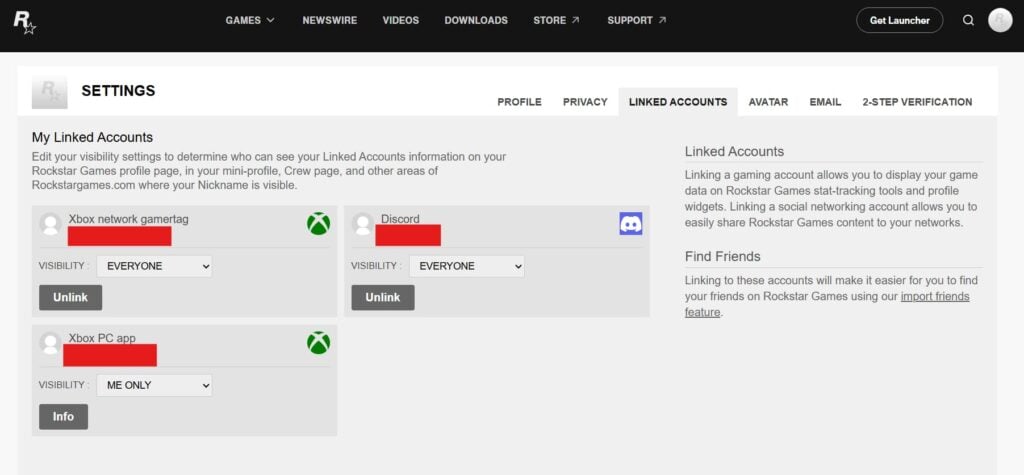Screen dimensions: 1024x475
Task: Expand the Games dropdown menu
Action: pyautogui.click(x=250, y=20)
